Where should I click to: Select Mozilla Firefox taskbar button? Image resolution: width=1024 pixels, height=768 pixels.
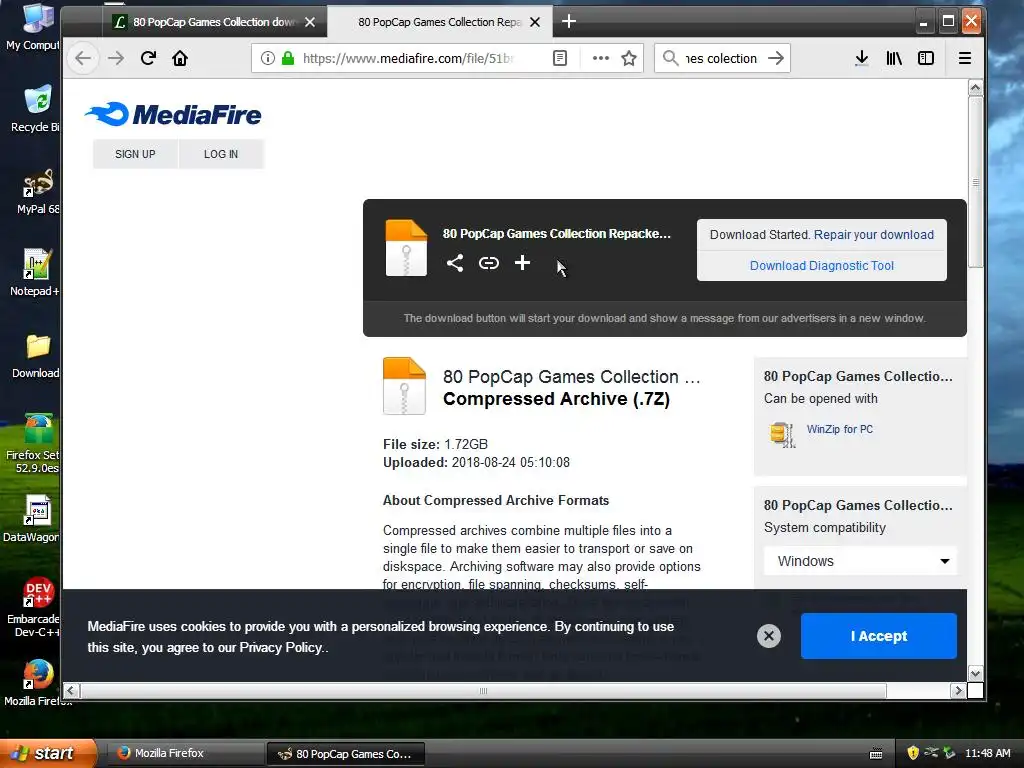(184, 753)
